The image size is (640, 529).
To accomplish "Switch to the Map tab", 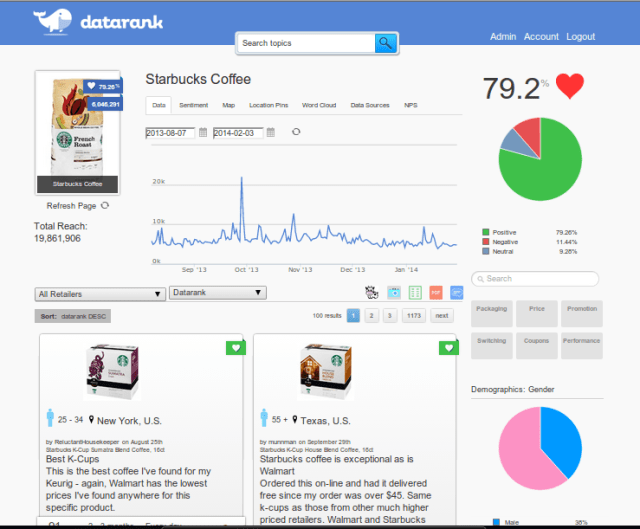I will point(229,105).
